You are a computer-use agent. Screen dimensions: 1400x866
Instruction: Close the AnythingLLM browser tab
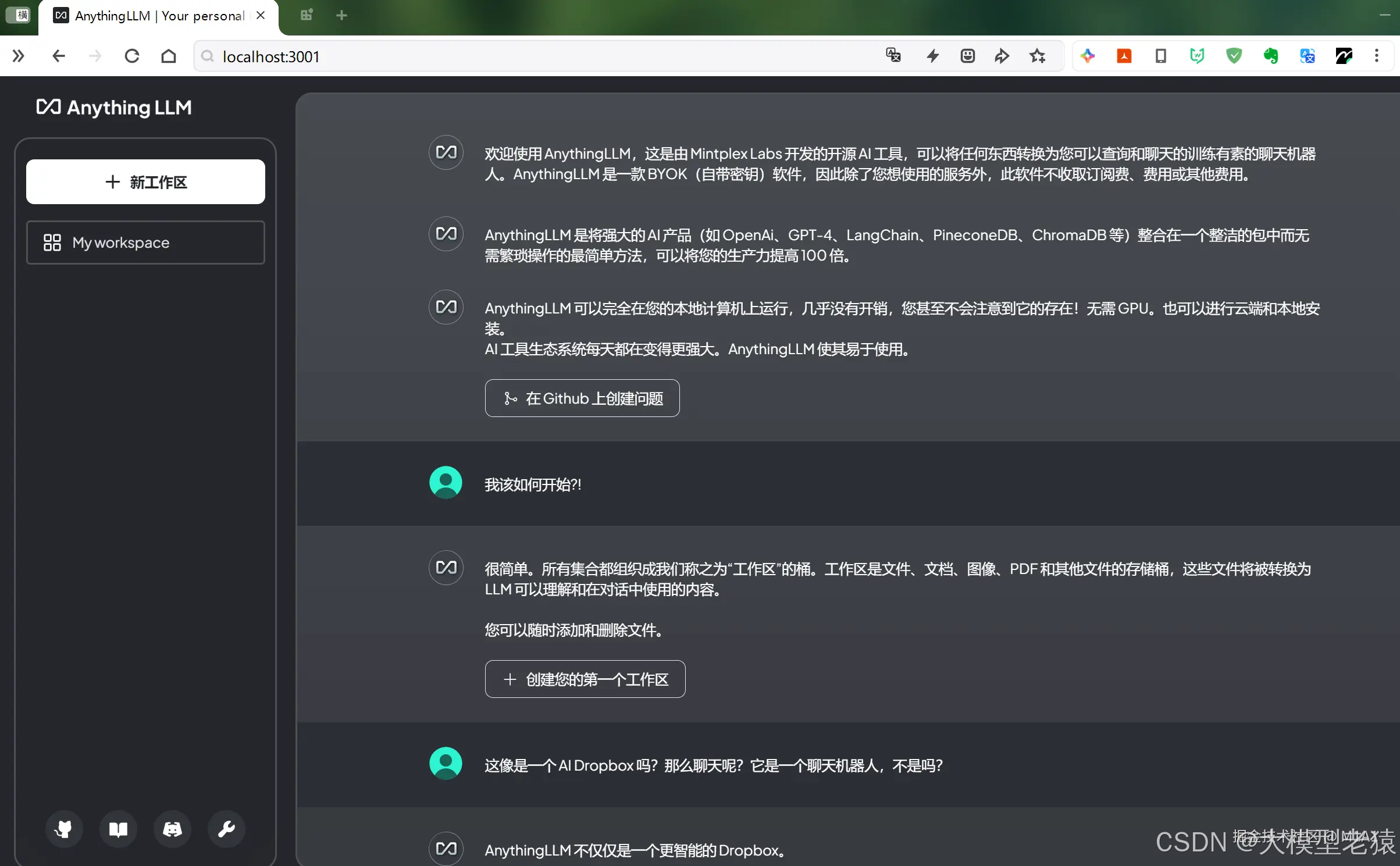pos(261,15)
